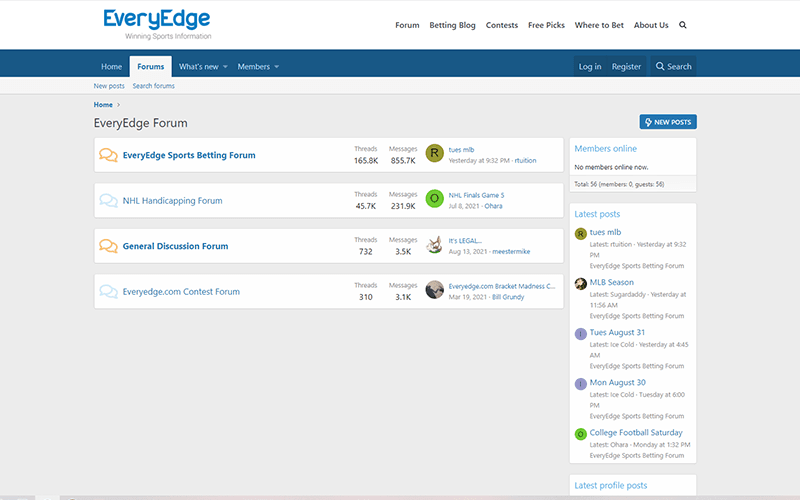Open MLB Season latest post
Image resolution: width=800 pixels, height=500 pixels.
612,282
